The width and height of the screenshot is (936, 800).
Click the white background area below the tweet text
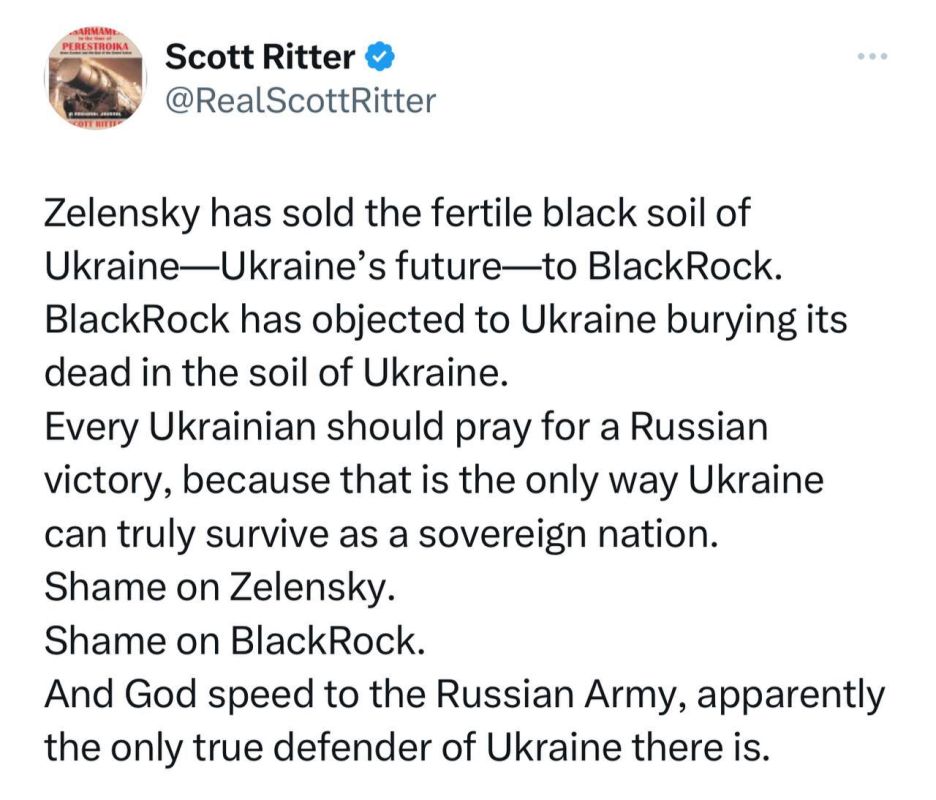pos(468,788)
